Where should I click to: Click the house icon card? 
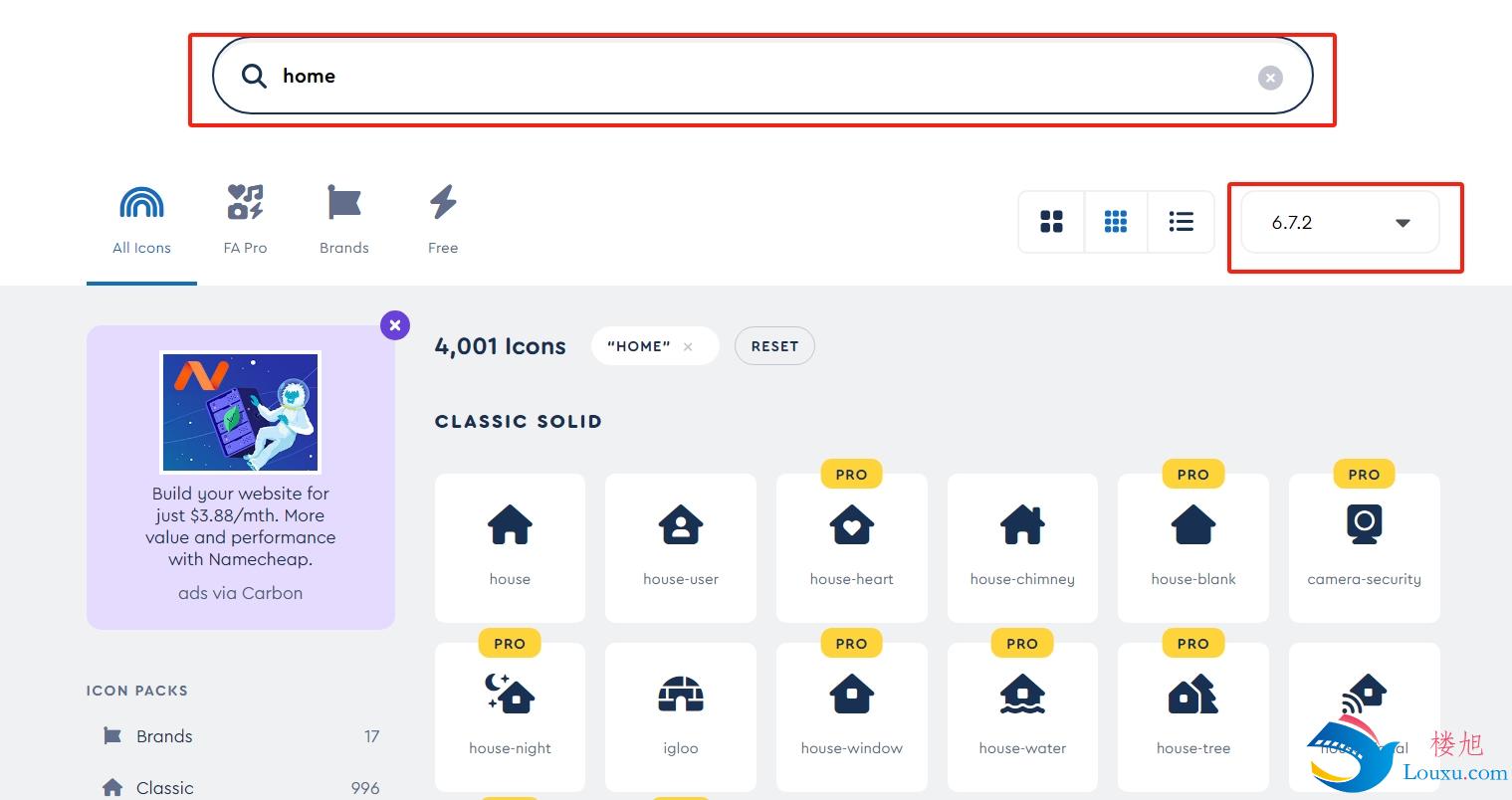pos(510,547)
